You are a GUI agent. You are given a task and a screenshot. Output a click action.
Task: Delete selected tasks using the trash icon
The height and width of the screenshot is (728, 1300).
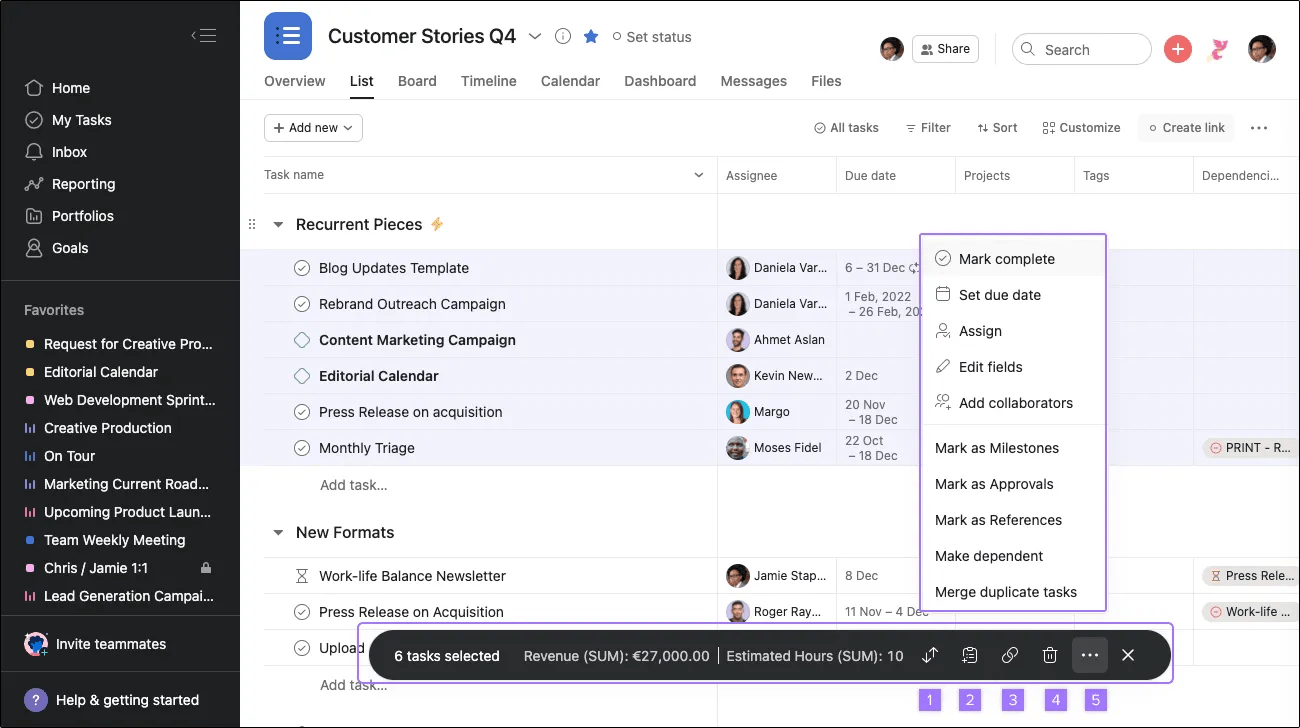point(1049,655)
